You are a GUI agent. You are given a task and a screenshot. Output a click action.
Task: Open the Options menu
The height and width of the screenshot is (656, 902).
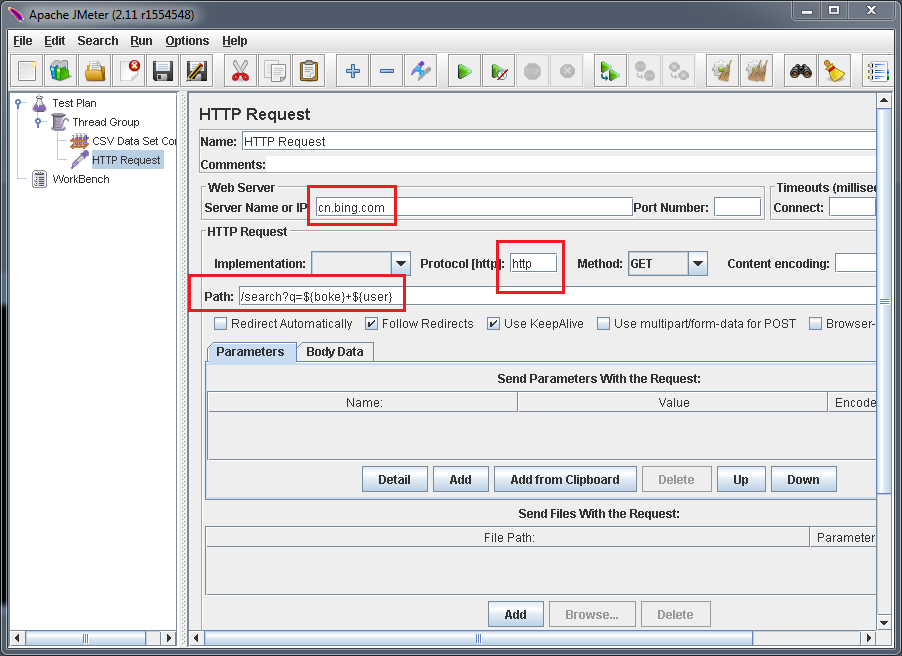187,41
